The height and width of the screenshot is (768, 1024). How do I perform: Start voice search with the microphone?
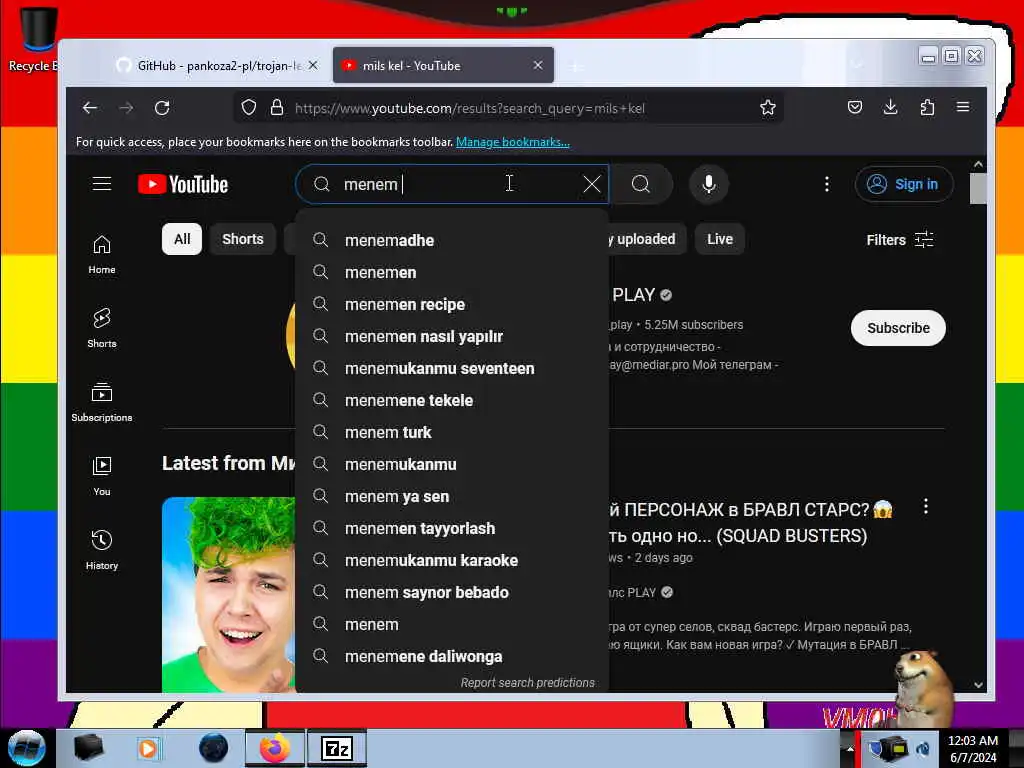coord(709,184)
